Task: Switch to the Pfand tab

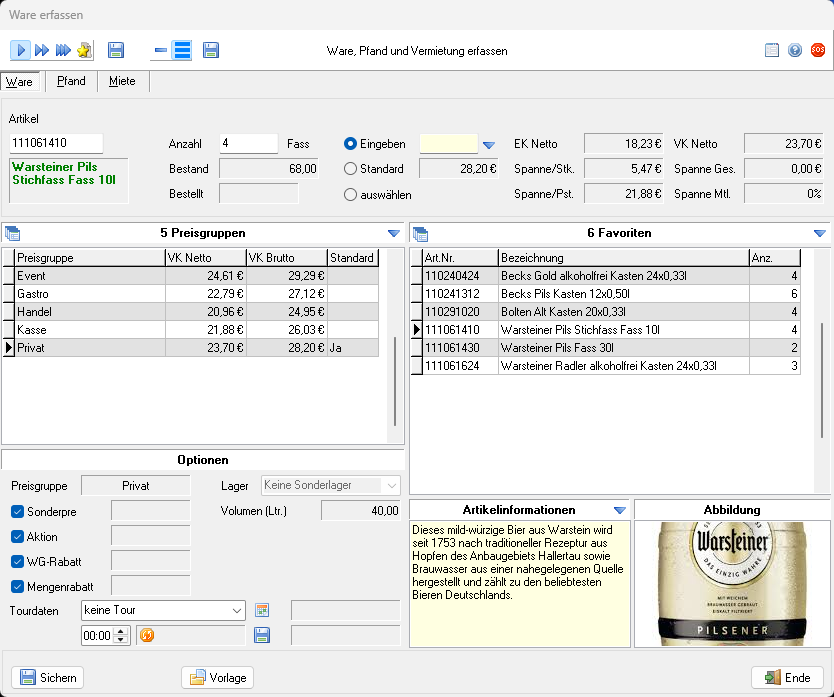Action: click(x=71, y=81)
